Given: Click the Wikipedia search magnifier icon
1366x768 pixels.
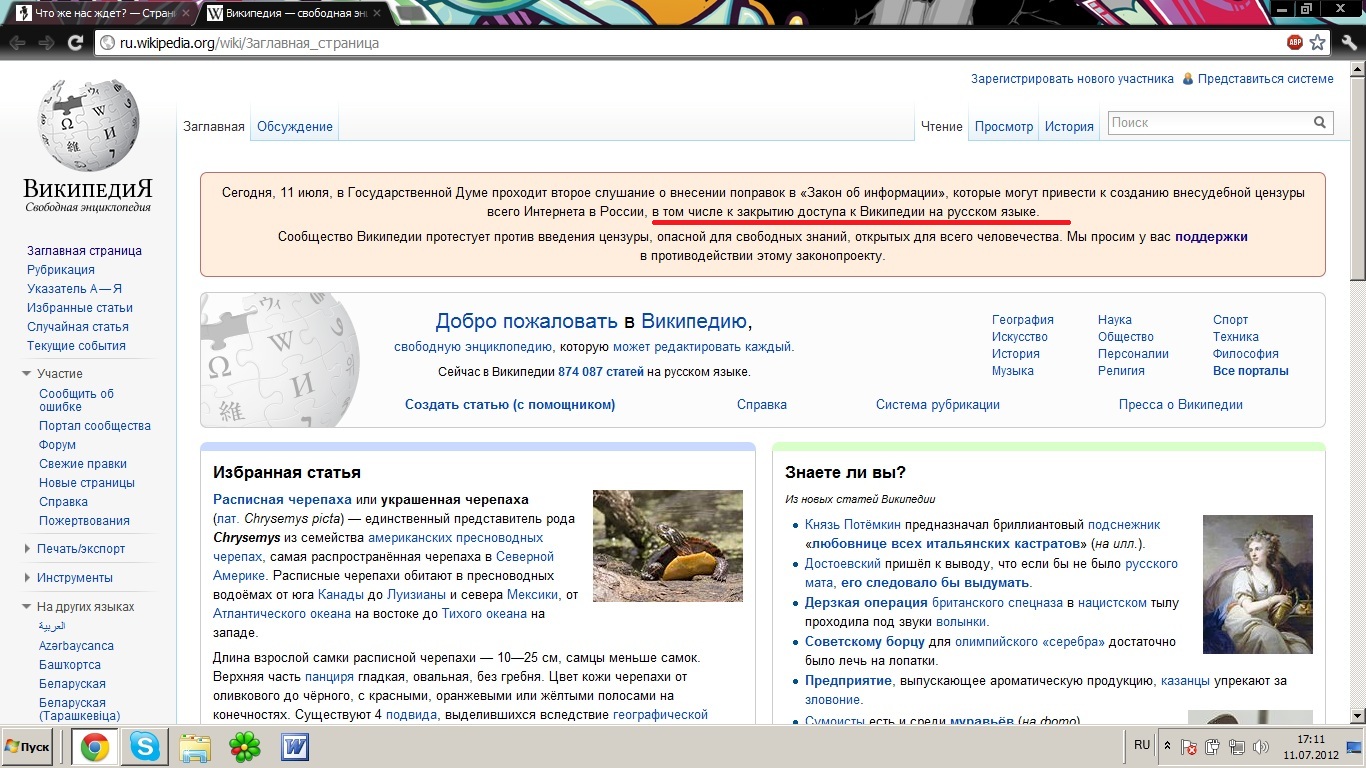Looking at the screenshot, I should point(1321,123).
